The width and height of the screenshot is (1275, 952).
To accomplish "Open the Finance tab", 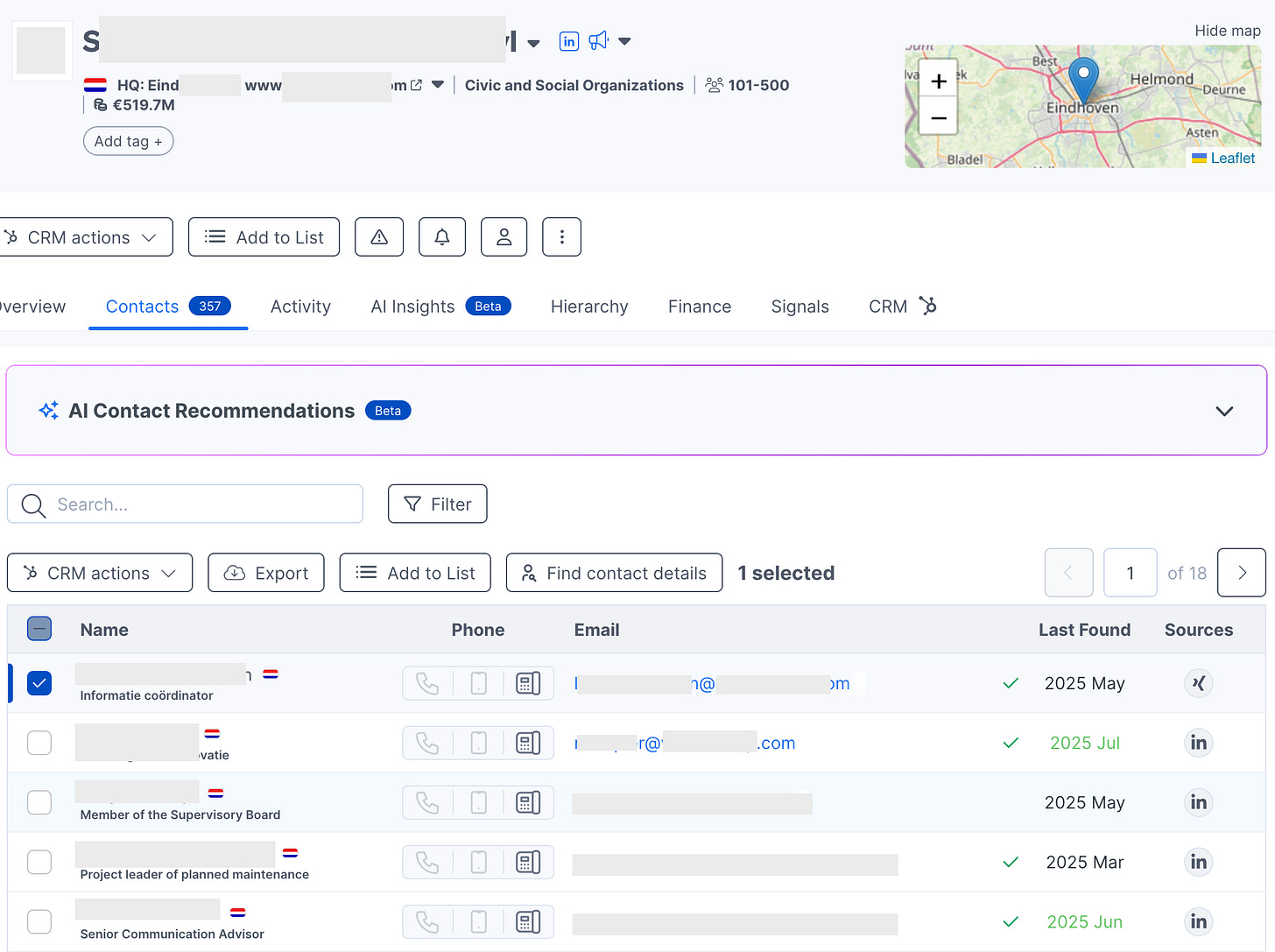I will 700,307.
